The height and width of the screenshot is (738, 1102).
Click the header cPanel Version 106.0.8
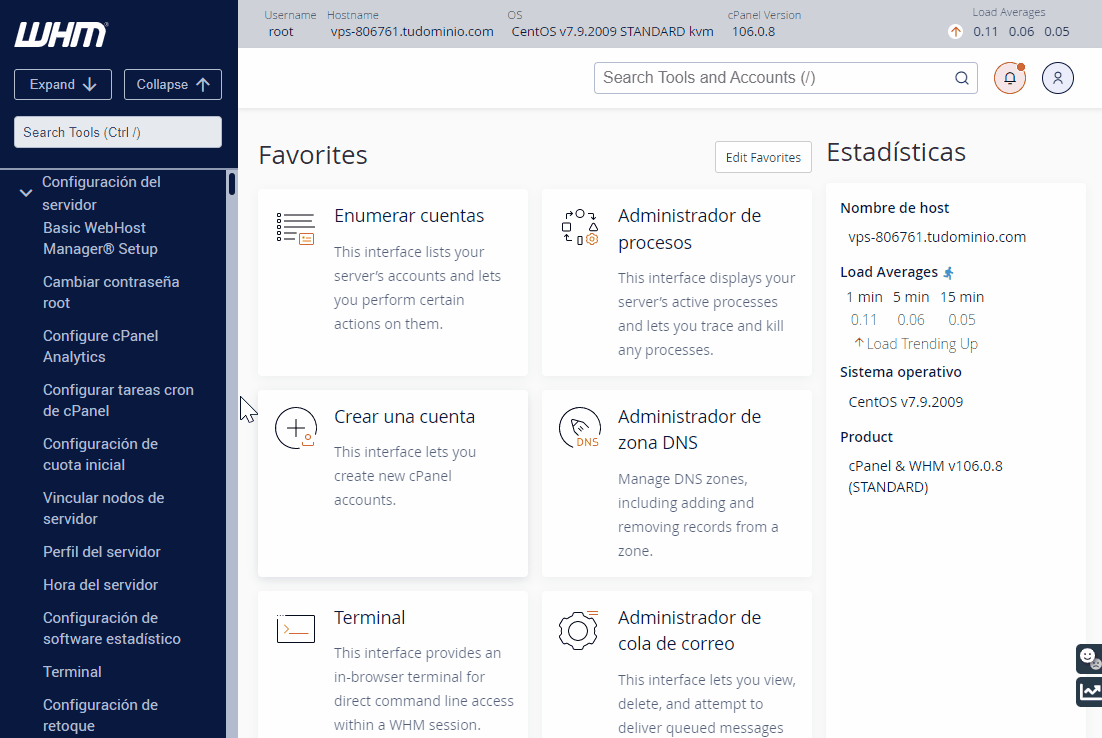753,32
